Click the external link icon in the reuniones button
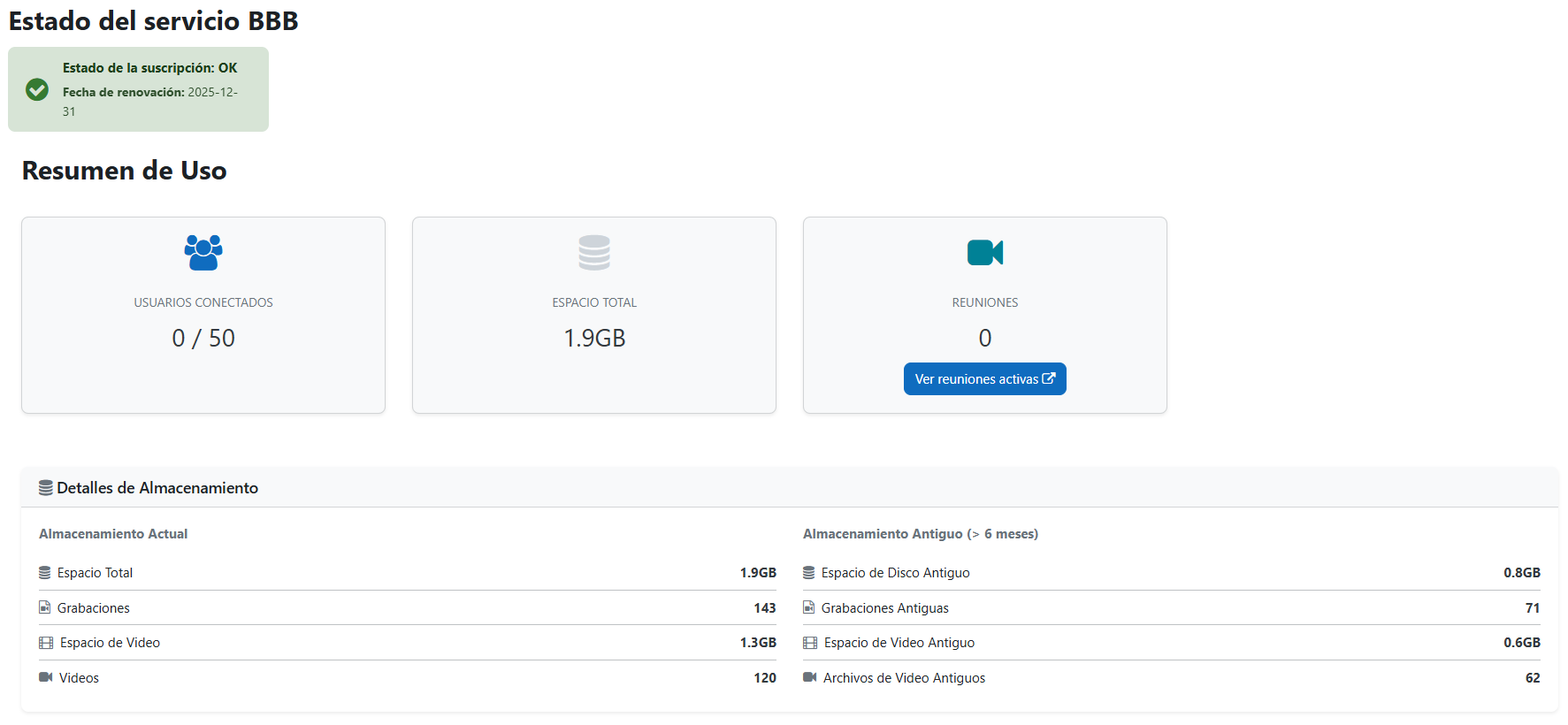Screen dimensions: 1568x725 [1049, 378]
